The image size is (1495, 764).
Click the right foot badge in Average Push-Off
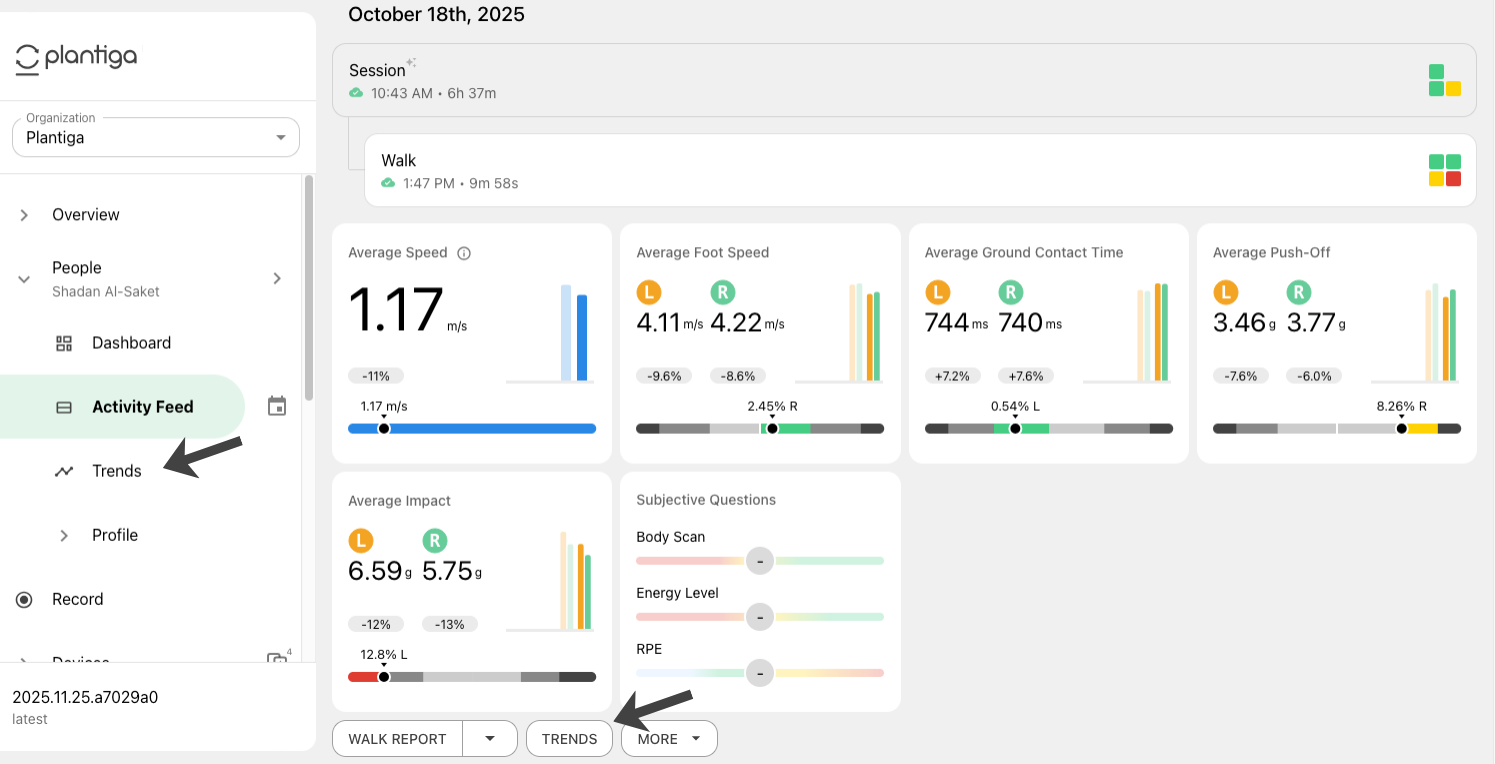[x=1298, y=292]
